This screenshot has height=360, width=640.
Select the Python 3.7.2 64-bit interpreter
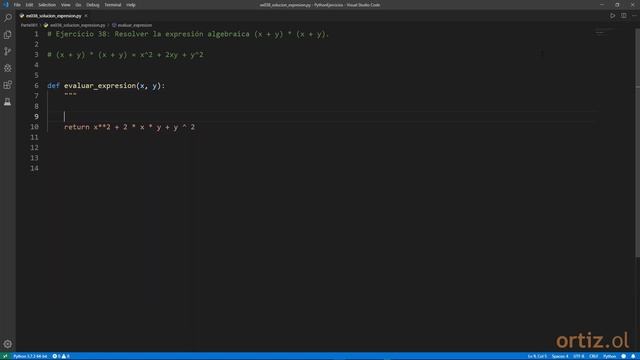point(30,356)
